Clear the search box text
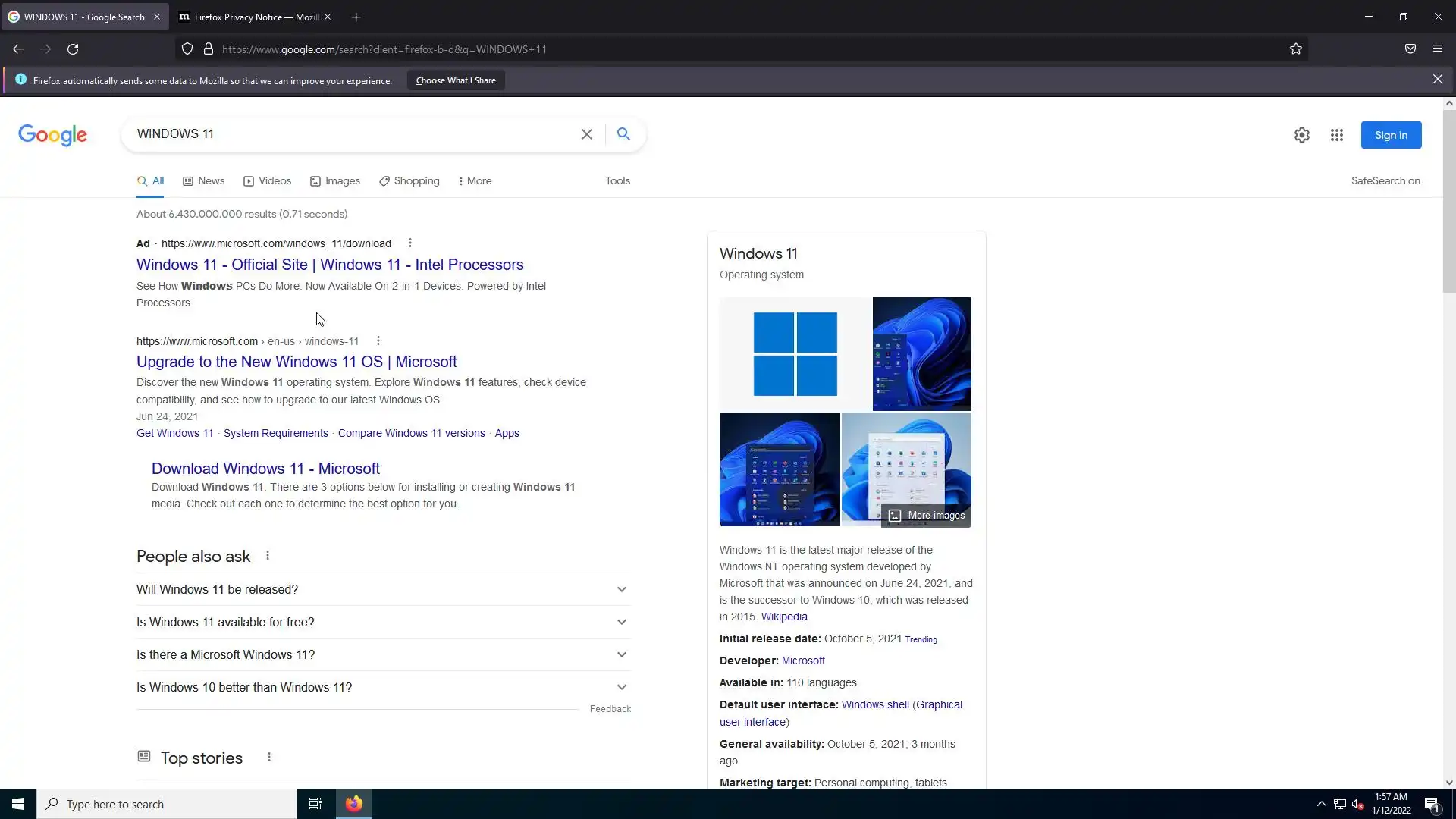The image size is (1456, 819). click(x=586, y=134)
